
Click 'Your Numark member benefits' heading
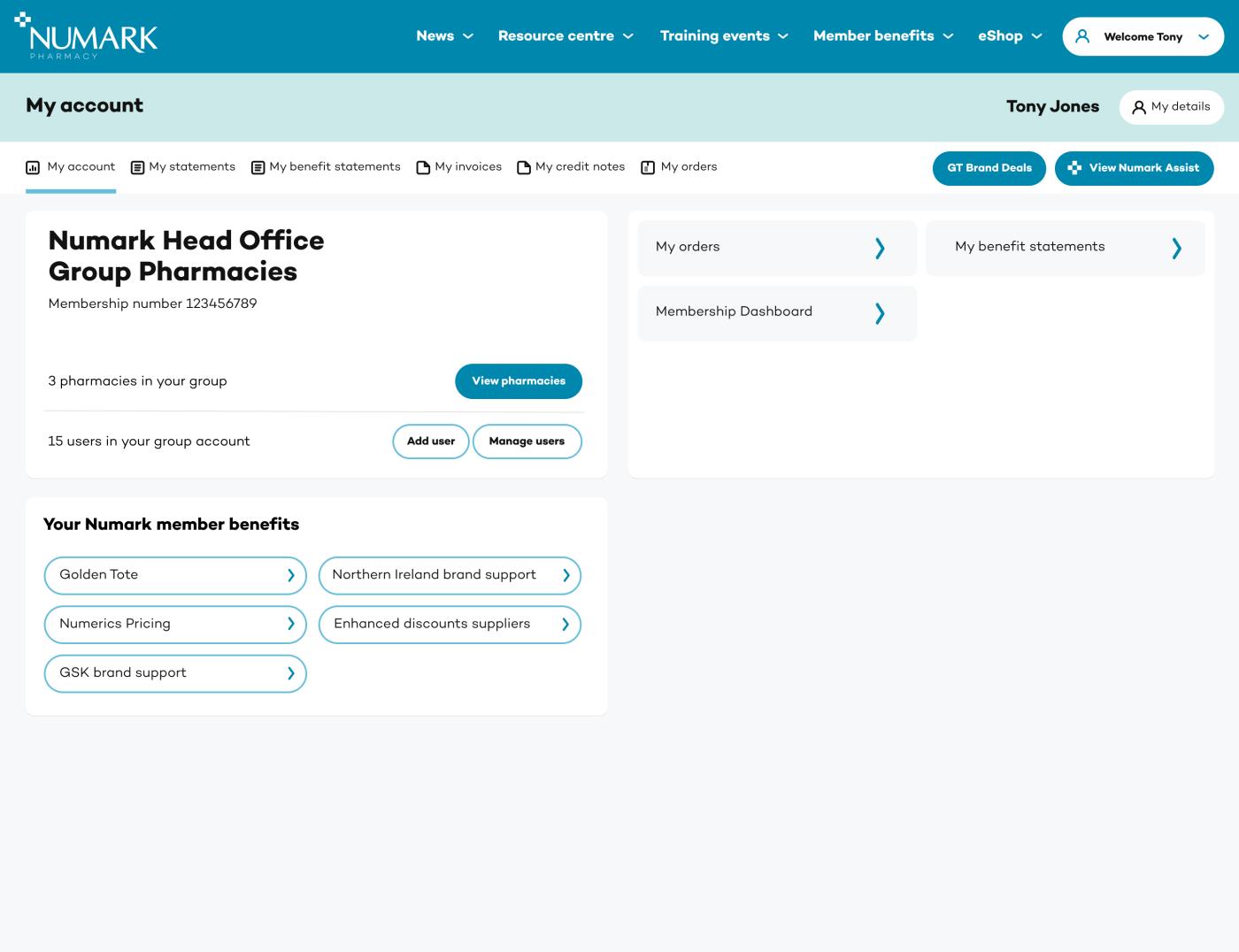pyautogui.click(x=172, y=525)
